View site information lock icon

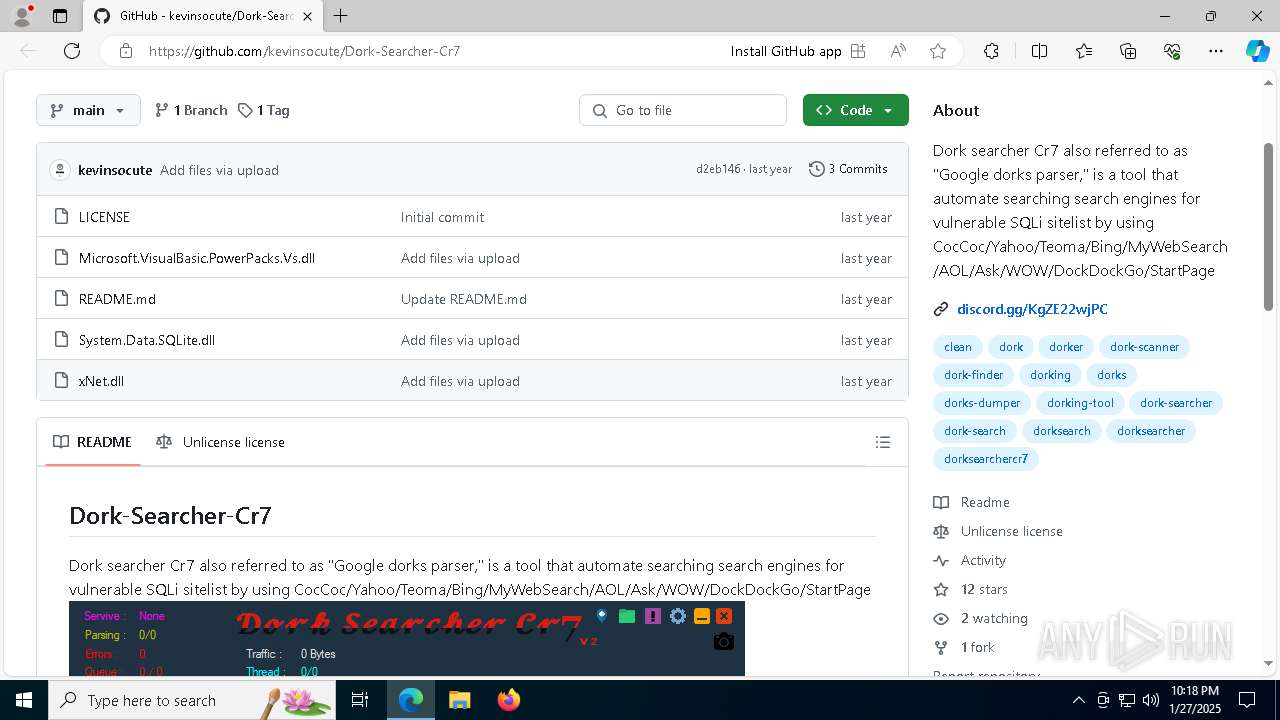coord(126,51)
